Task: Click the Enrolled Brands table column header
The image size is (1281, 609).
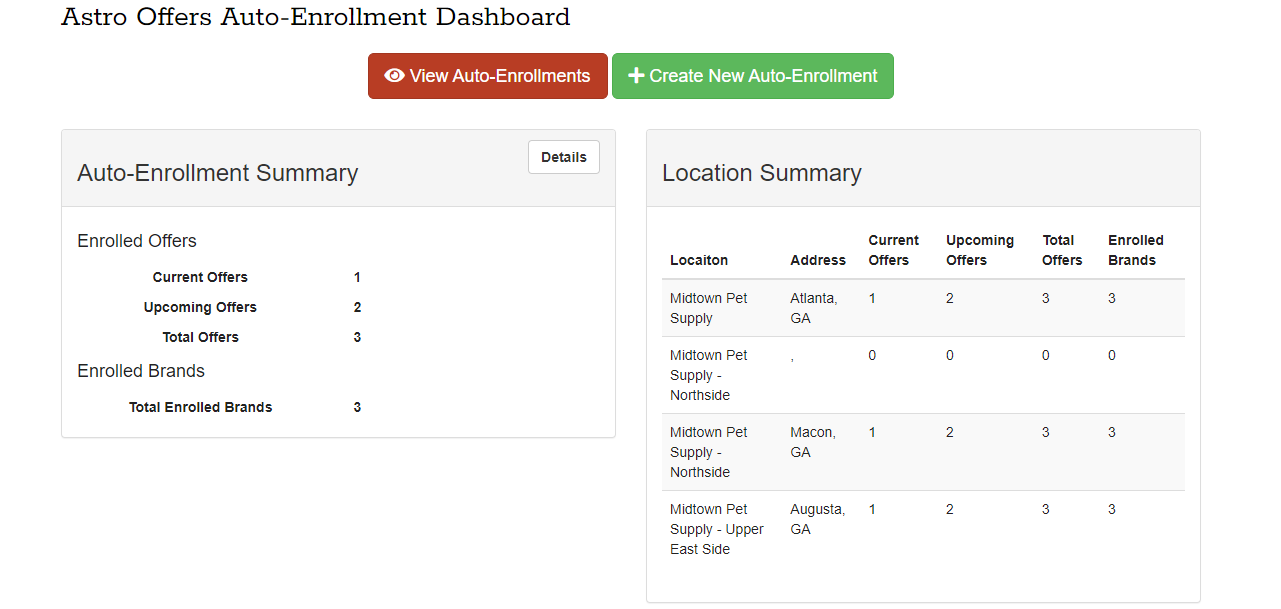Action: [1135, 250]
